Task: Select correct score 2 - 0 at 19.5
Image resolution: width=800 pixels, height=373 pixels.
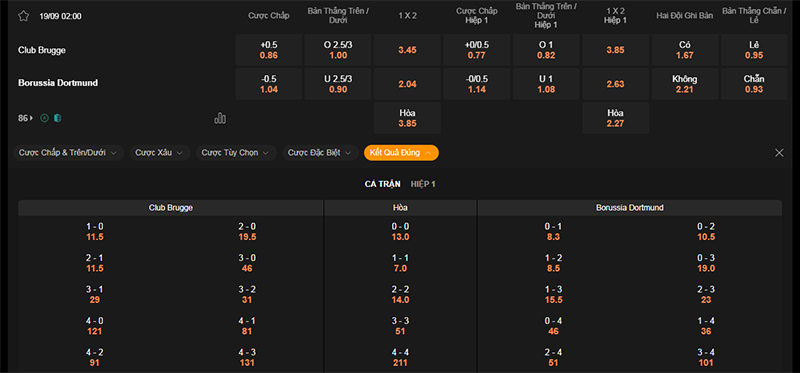Action: [247, 232]
